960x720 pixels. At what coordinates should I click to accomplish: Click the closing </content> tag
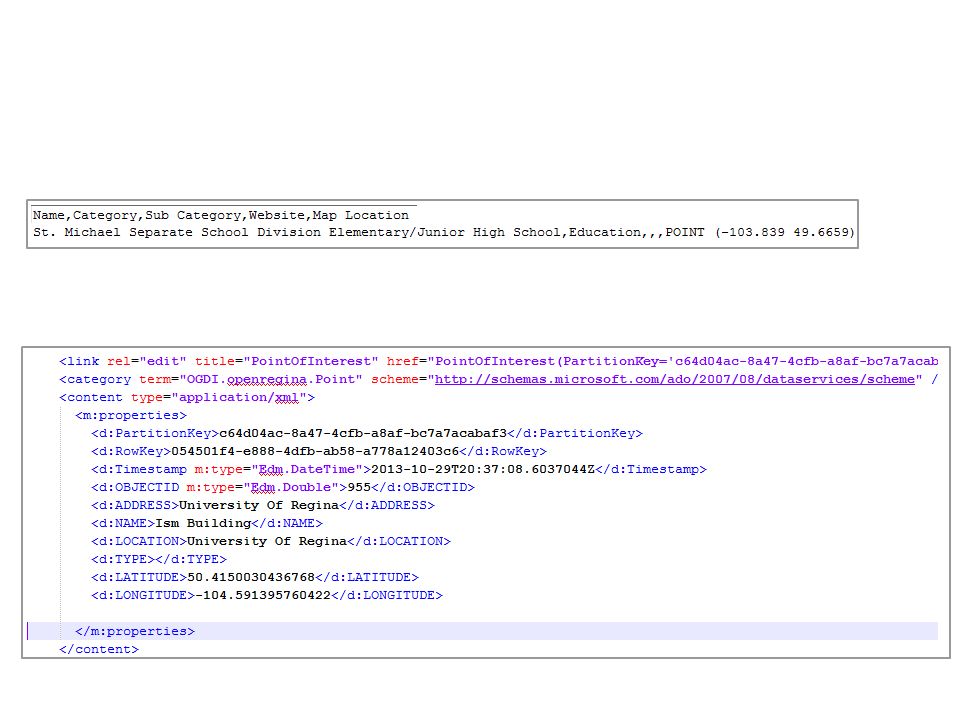pos(99,650)
